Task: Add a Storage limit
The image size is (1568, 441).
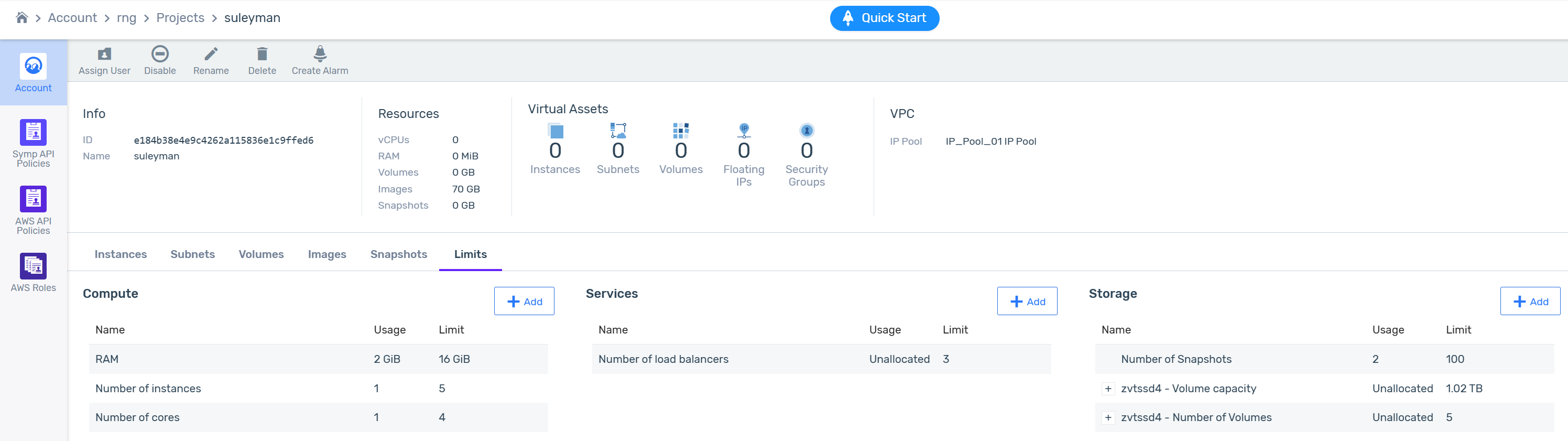Action: coord(1530,301)
